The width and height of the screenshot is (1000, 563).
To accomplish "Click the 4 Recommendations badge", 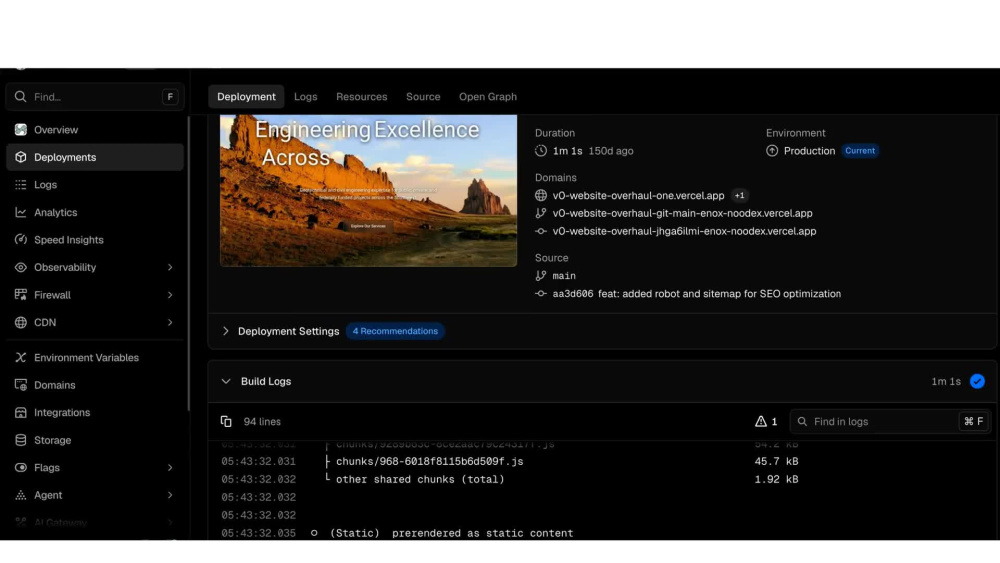I will [395, 331].
